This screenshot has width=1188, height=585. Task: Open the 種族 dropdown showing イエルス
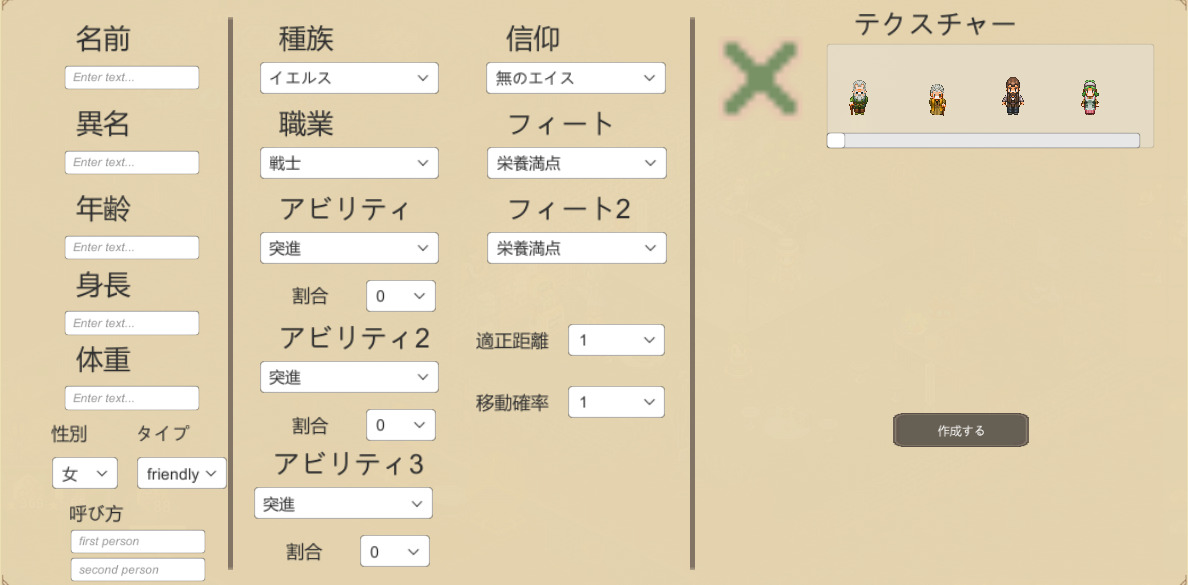(x=349, y=78)
